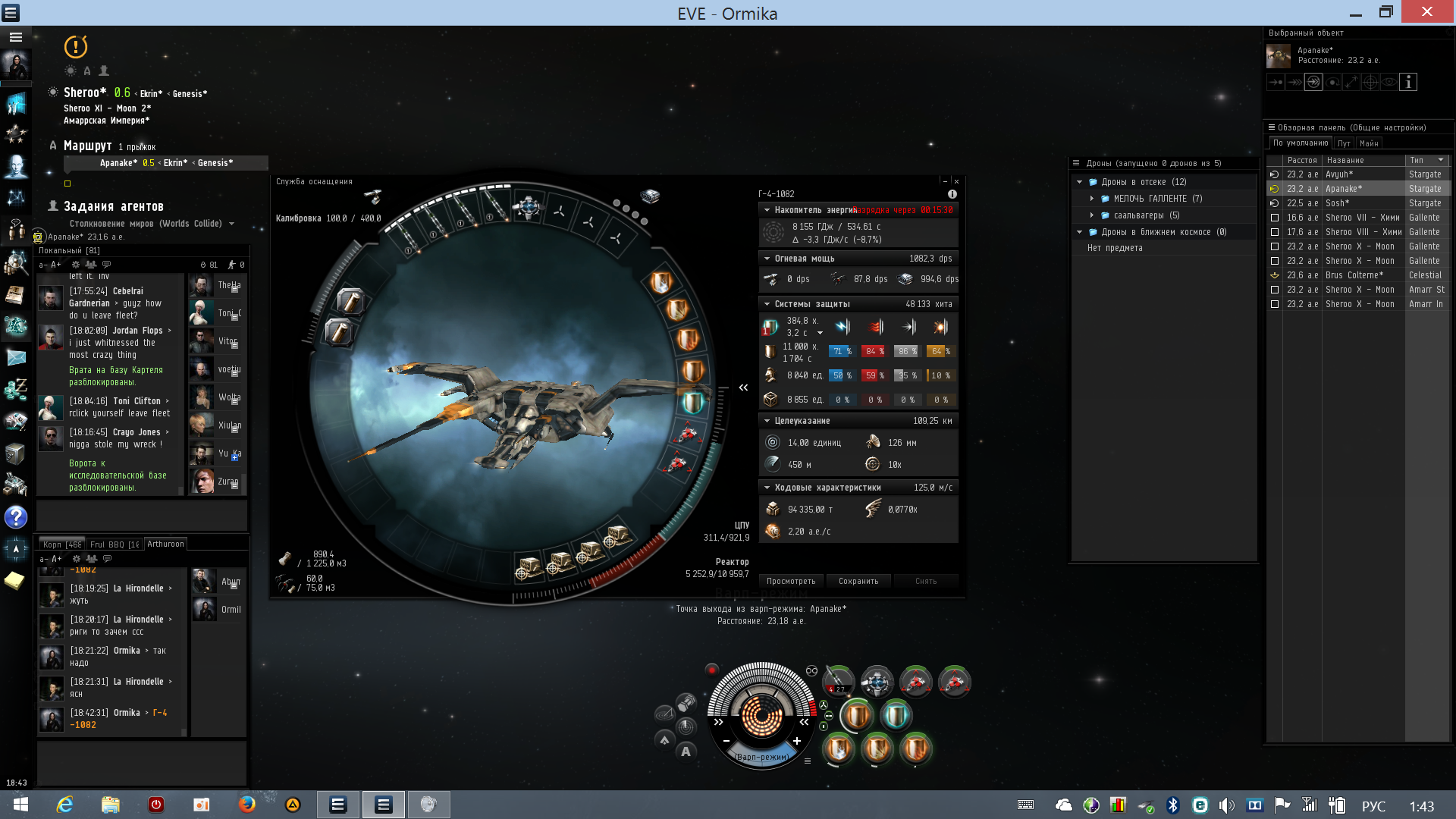Click Sheroo system name link
Screen dimensions: 1456x819
click(x=85, y=93)
